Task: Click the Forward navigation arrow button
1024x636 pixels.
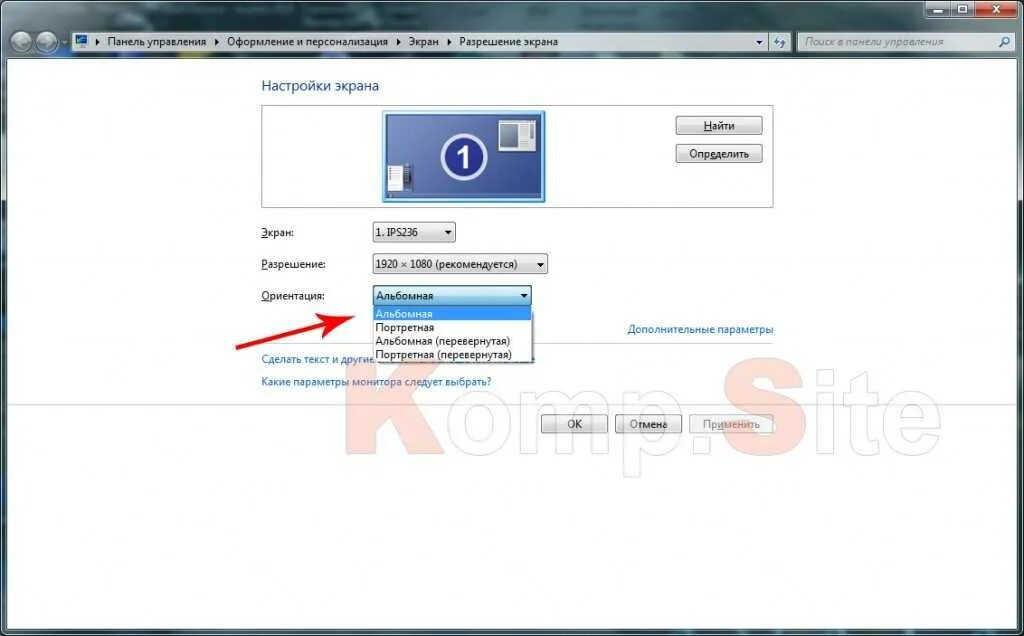Action: pyautogui.click(x=46, y=42)
